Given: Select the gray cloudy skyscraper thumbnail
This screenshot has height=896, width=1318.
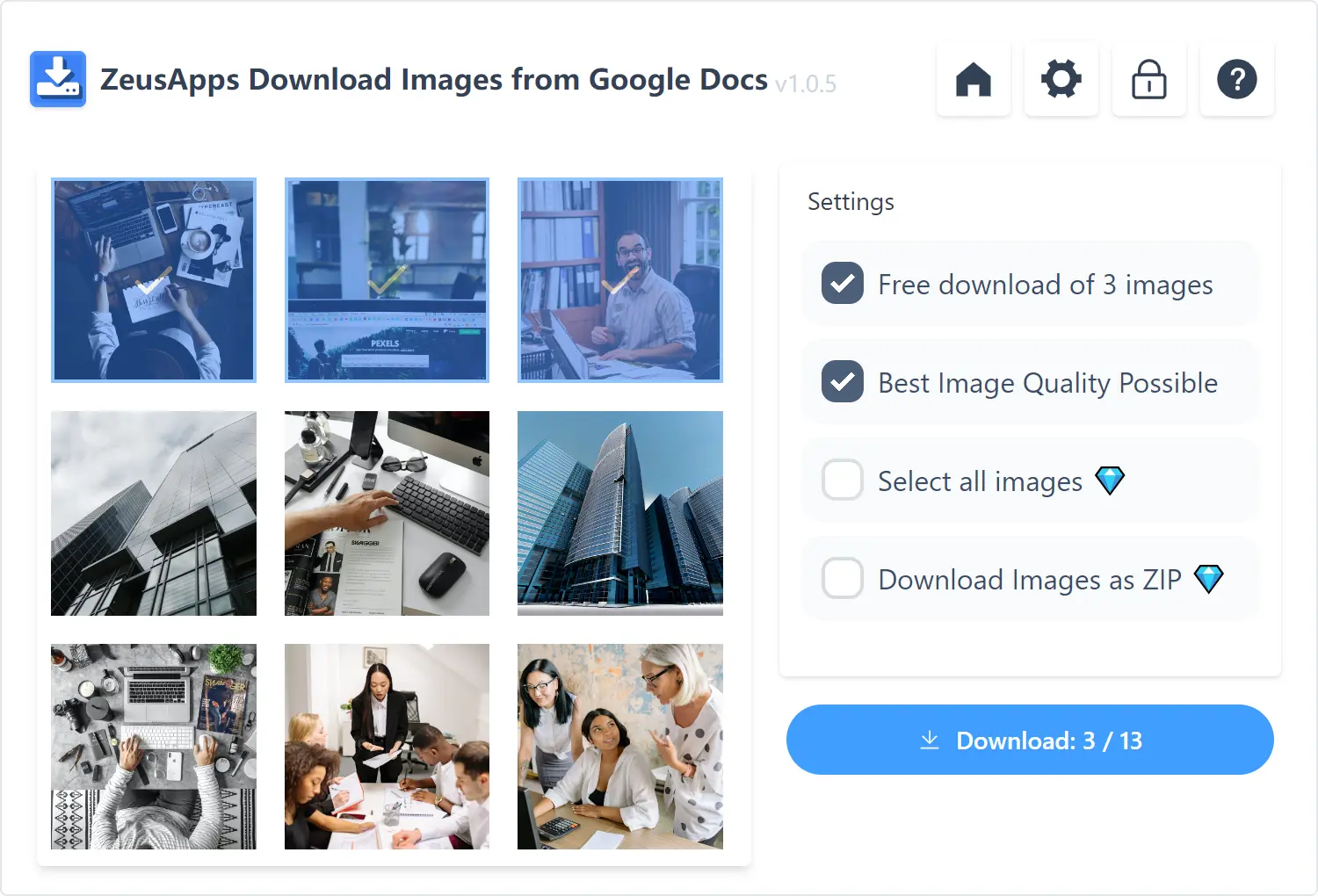Looking at the screenshot, I should tap(154, 513).
